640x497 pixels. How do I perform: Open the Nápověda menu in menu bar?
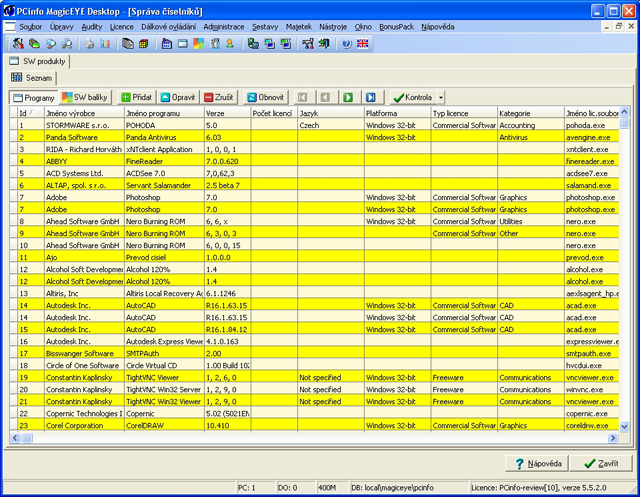point(438,27)
